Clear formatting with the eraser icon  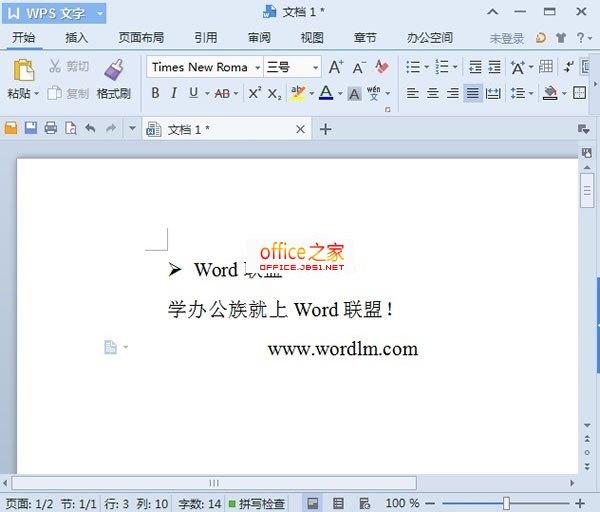pyautogui.click(x=382, y=67)
